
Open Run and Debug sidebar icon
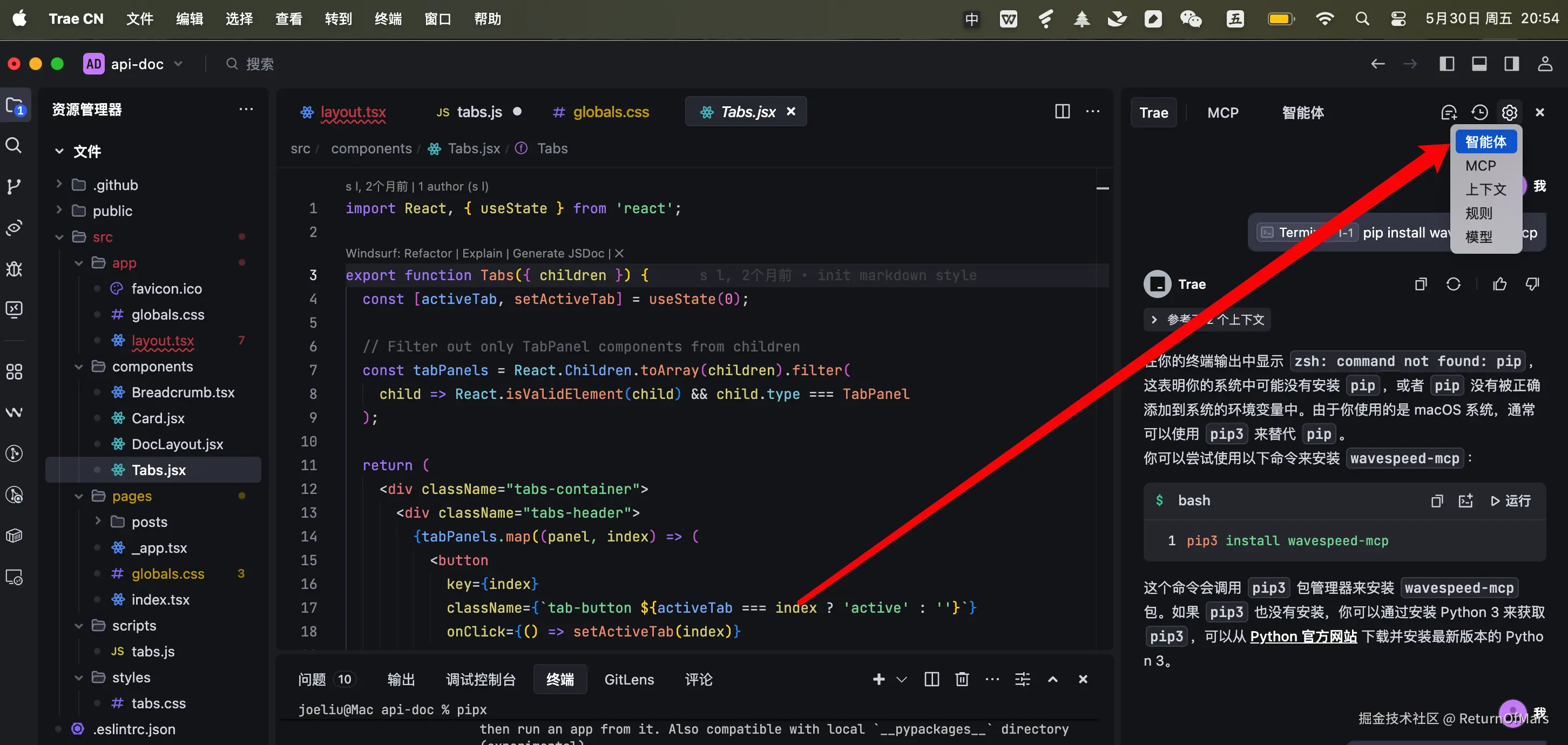[x=13, y=268]
